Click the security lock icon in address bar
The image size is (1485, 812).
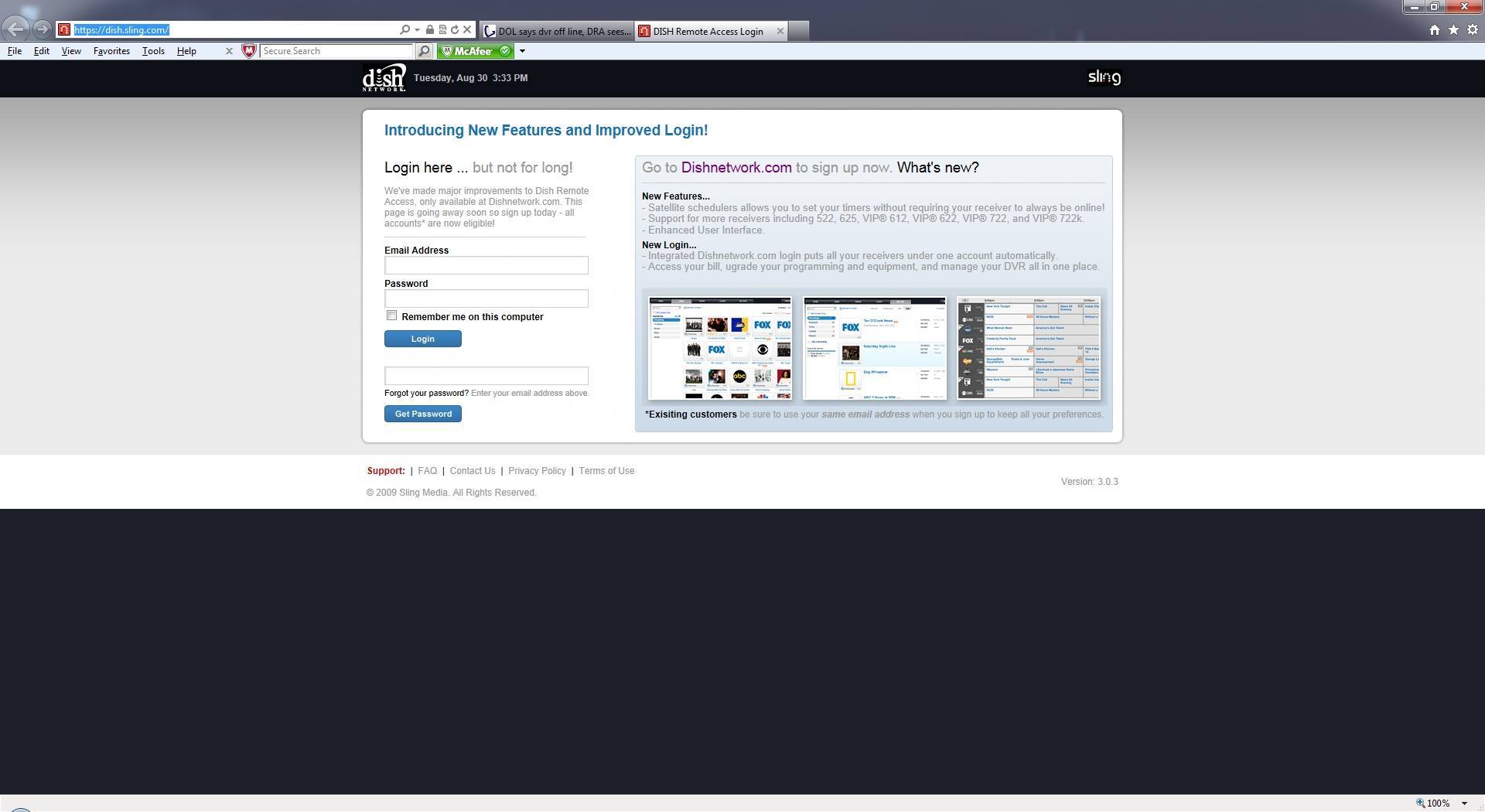point(429,30)
